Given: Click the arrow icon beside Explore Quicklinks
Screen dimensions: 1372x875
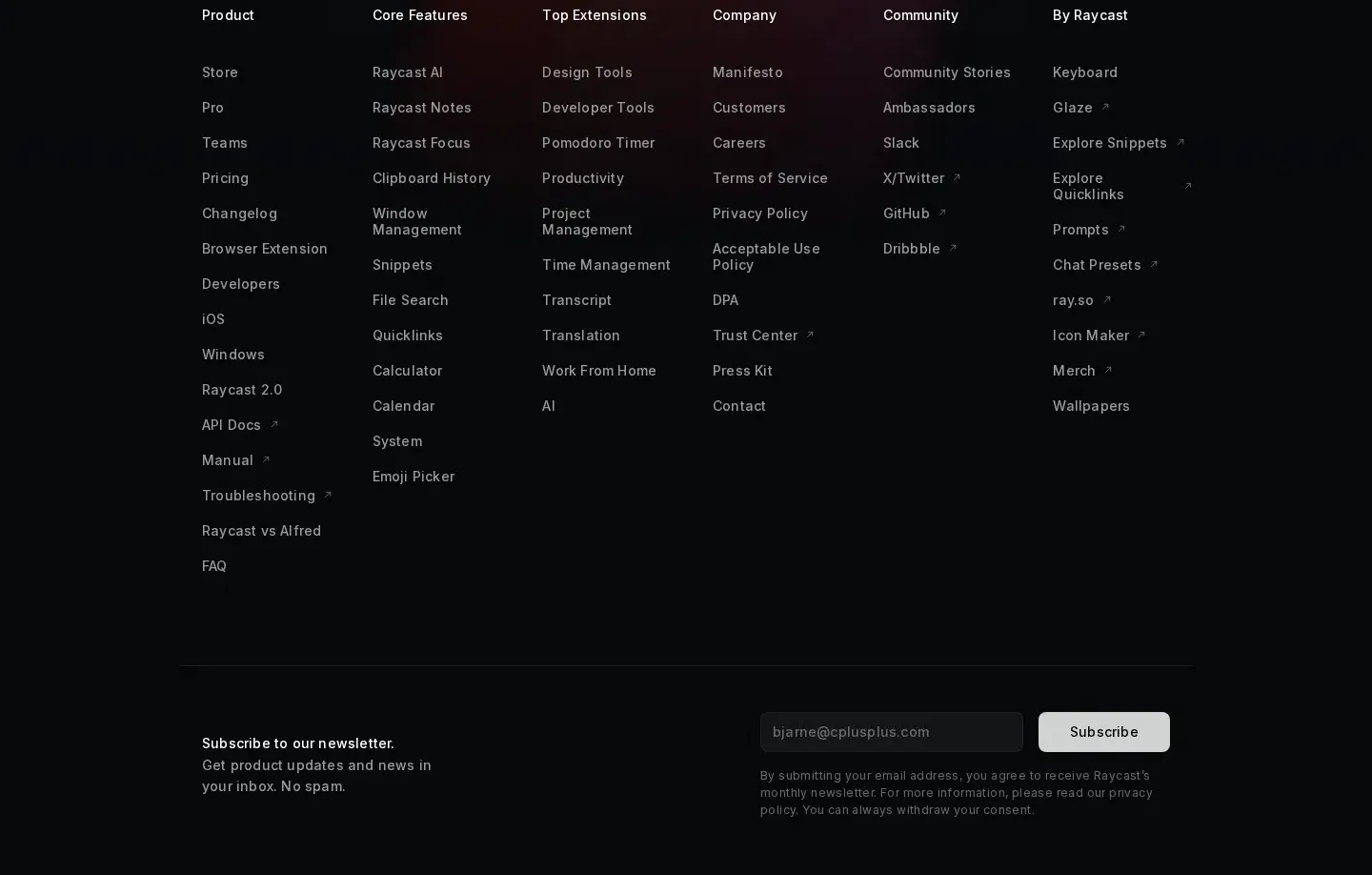Looking at the screenshot, I should [x=1188, y=186].
